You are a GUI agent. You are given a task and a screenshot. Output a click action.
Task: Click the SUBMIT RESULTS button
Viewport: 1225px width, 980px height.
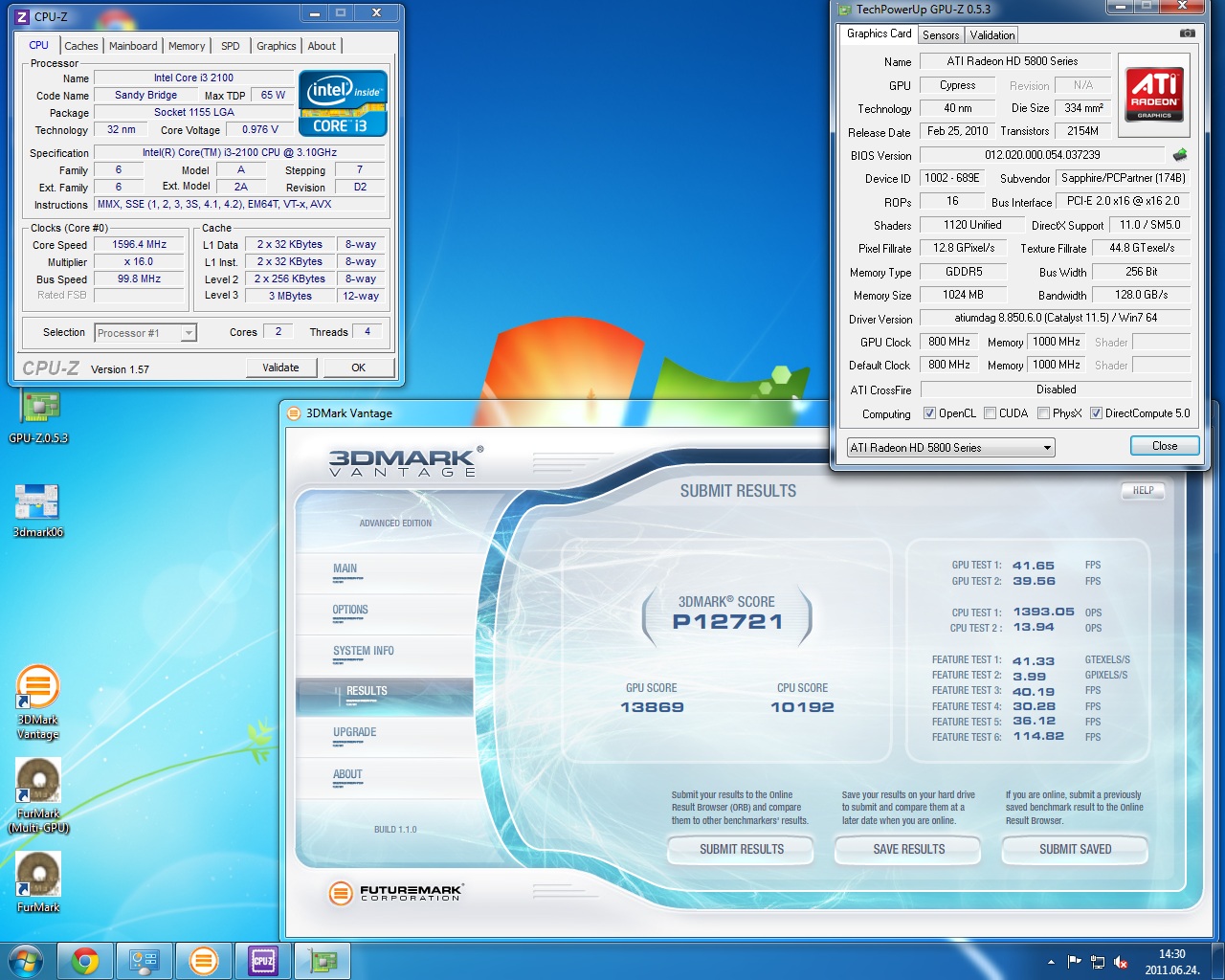click(x=742, y=849)
